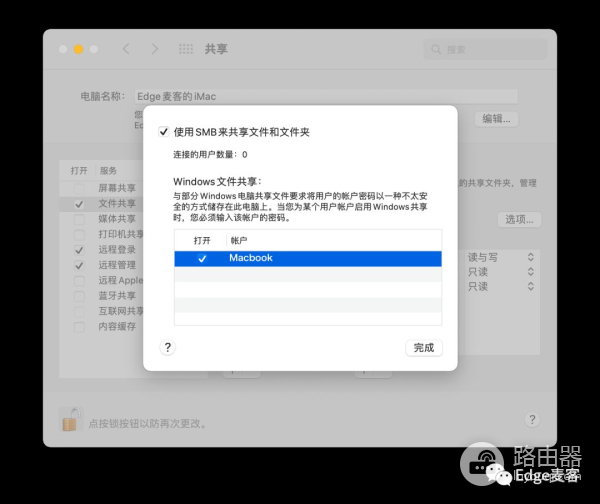The image size is (600, 504).
Task: Enable 打印机共享 service checkbox
Action: [79, 235]
